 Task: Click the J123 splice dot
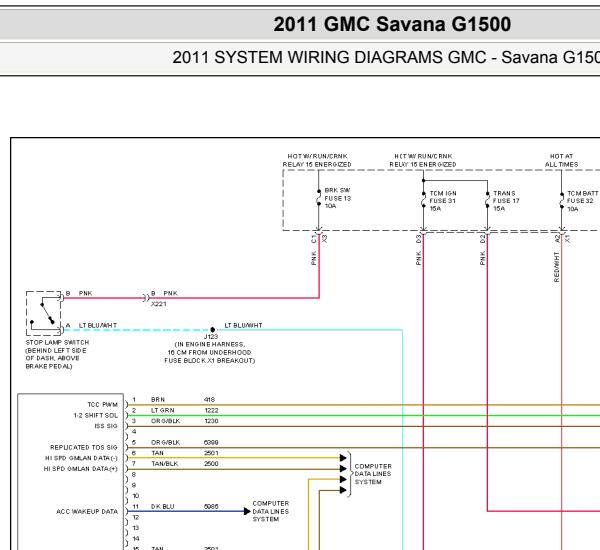pos(213,330)
